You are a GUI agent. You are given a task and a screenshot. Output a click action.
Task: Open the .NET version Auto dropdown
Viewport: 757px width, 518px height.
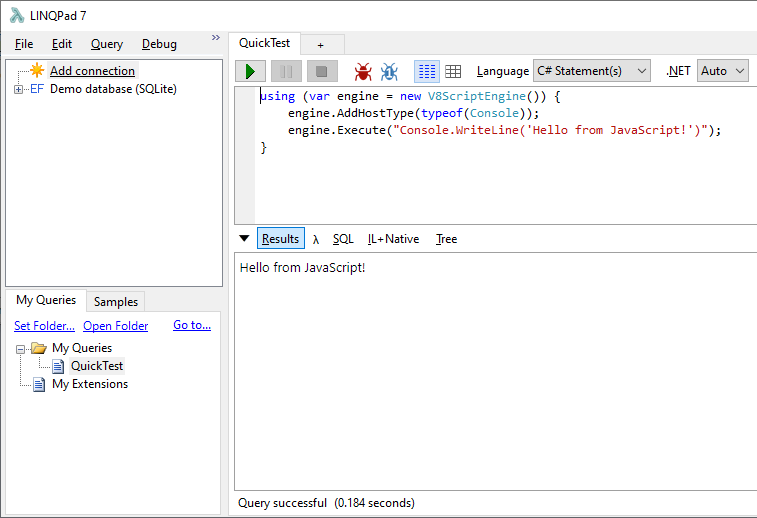pyautogui.click(x=722, y=71)
